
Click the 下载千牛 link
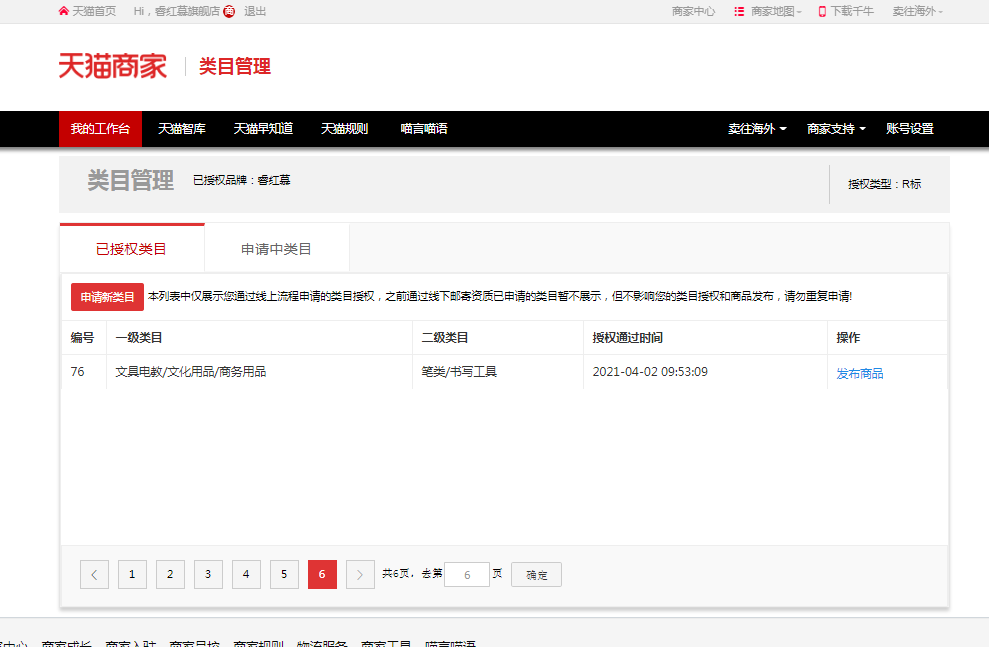click(x=851, y=11)
